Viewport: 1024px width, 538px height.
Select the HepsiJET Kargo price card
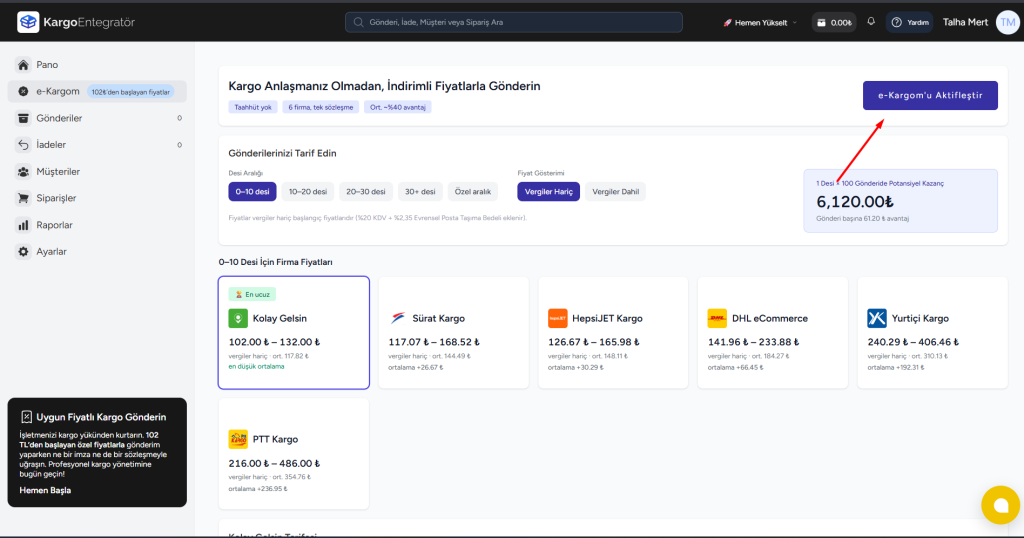pos(613,332)
